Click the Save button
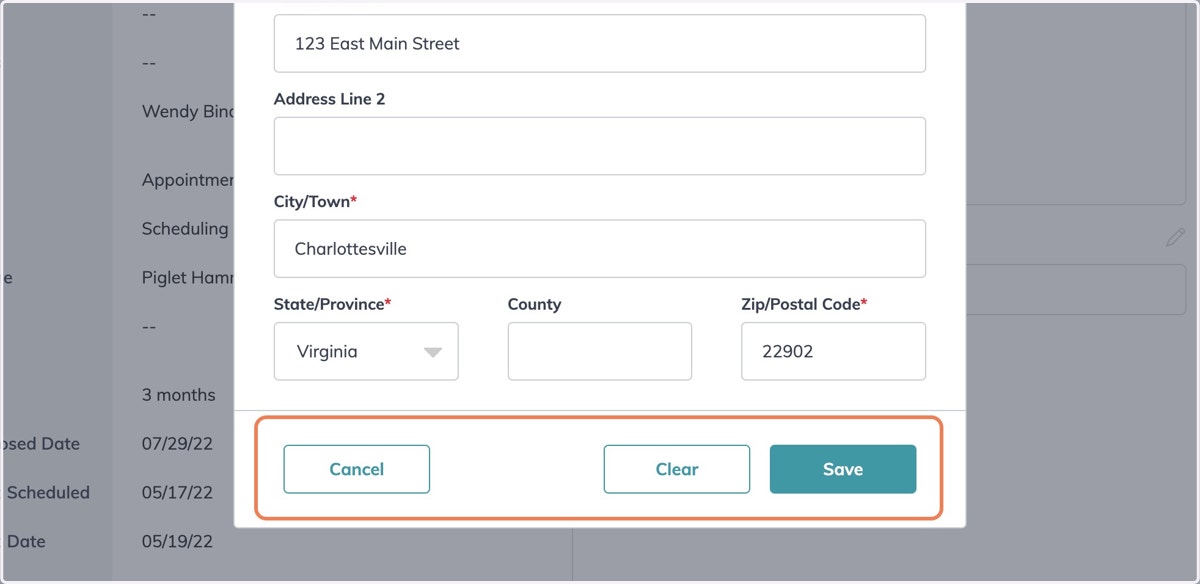1200x584 pixels. [843, 469]
